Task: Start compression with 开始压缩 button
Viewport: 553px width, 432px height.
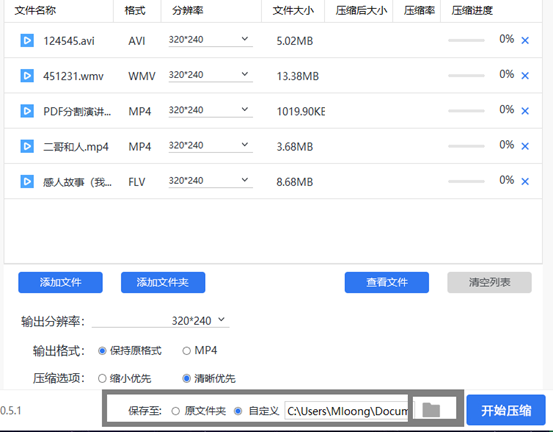Action: click(x=506, y=410)
